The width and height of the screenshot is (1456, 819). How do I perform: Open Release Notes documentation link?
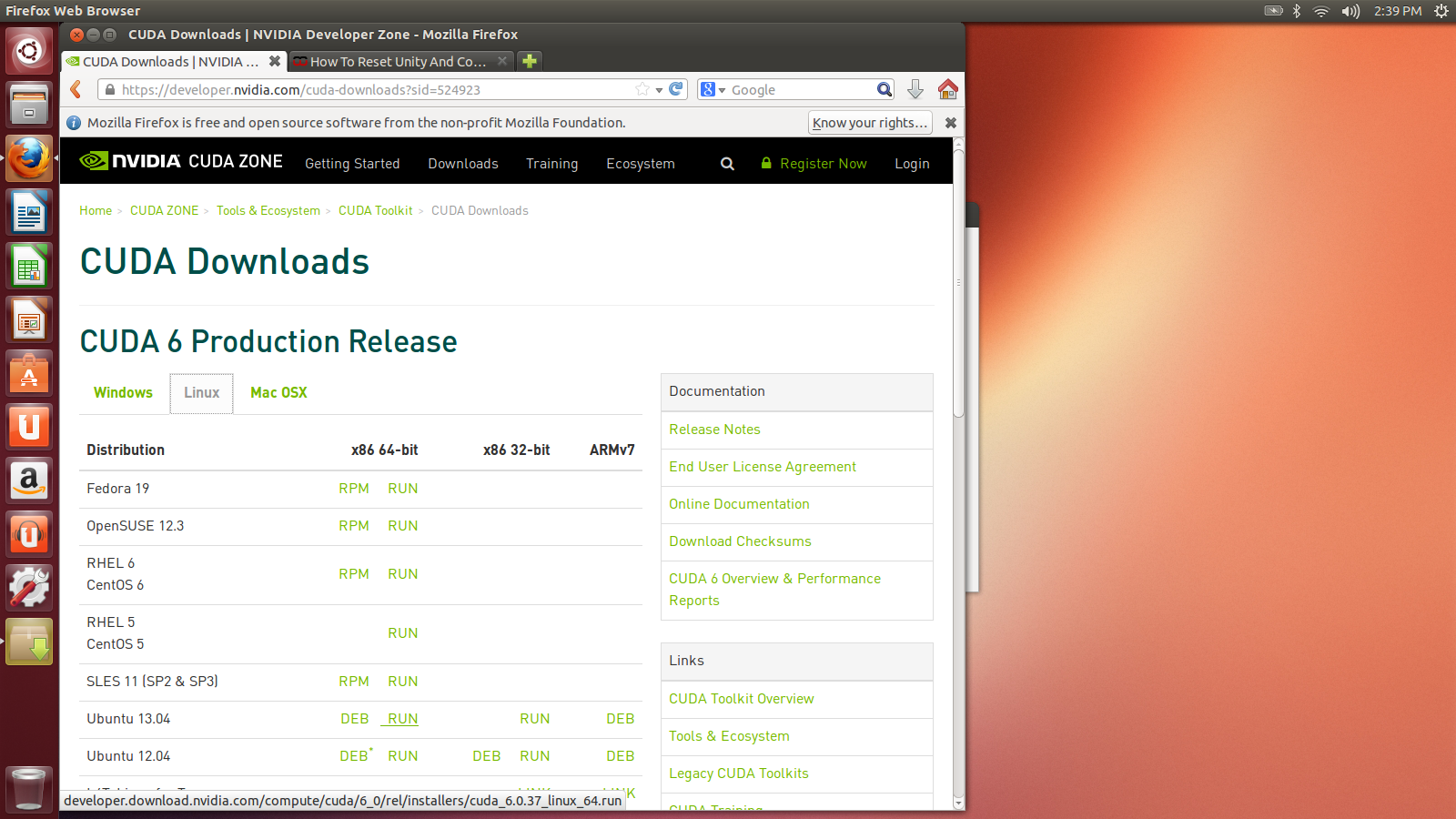(x=714, y=430)
